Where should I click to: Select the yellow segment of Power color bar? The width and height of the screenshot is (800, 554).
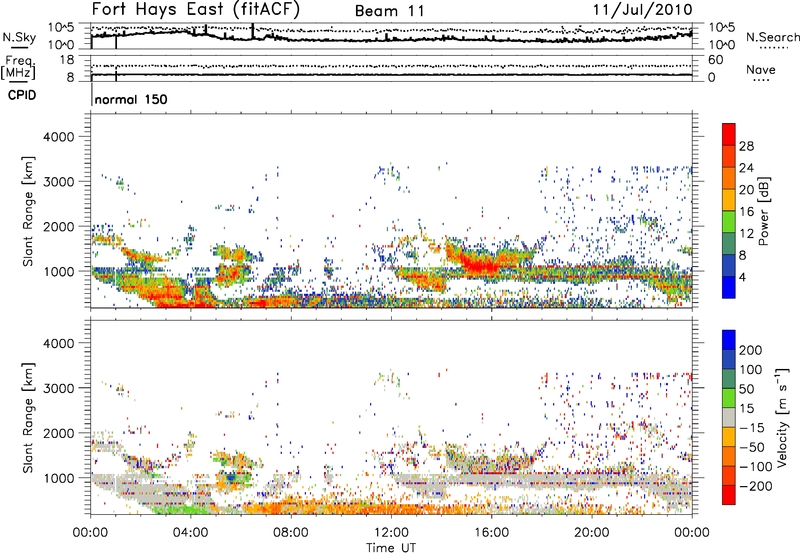point(729,200)
